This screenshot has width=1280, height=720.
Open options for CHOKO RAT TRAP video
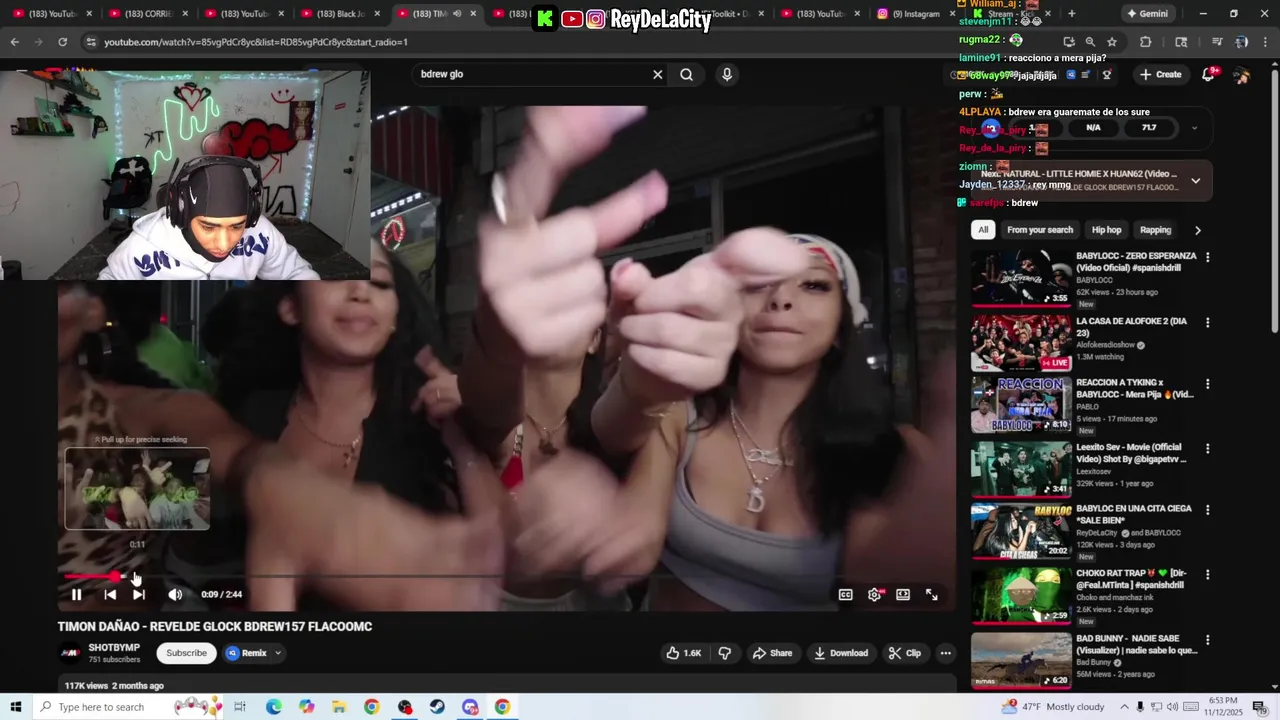[1207, 575]
